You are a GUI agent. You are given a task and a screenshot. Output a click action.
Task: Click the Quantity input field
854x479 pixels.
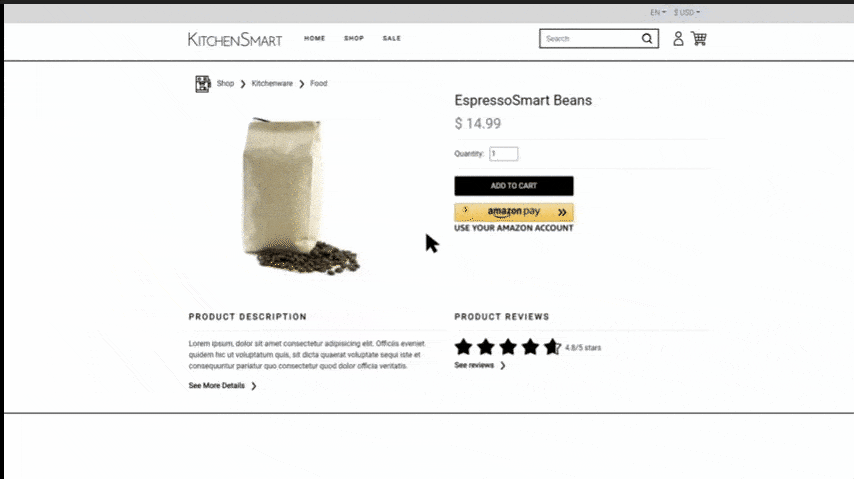coord(503,154)
